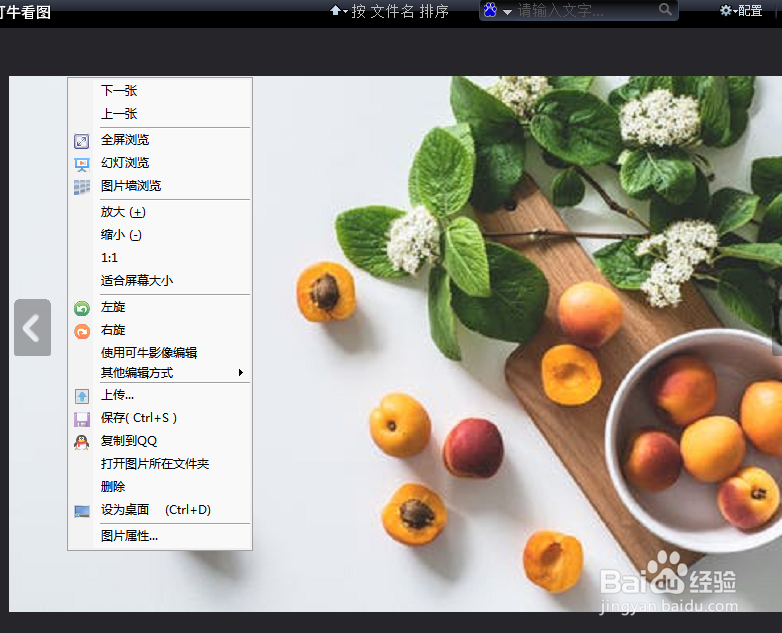This screenshot has width=782, height=633.
Task: Choose 适合屏幕大小 menu item
Action: pos(160,281)
